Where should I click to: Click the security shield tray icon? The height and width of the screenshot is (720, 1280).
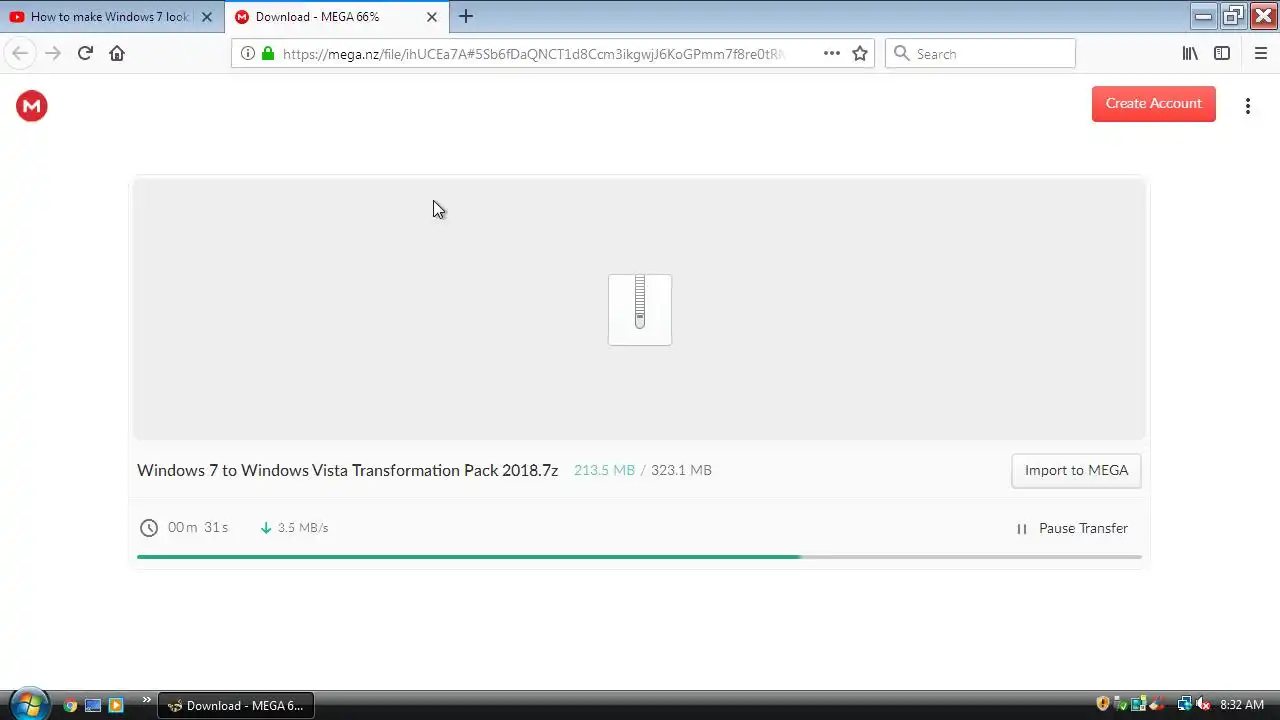pyautogui.click(x=1103, y=704)
